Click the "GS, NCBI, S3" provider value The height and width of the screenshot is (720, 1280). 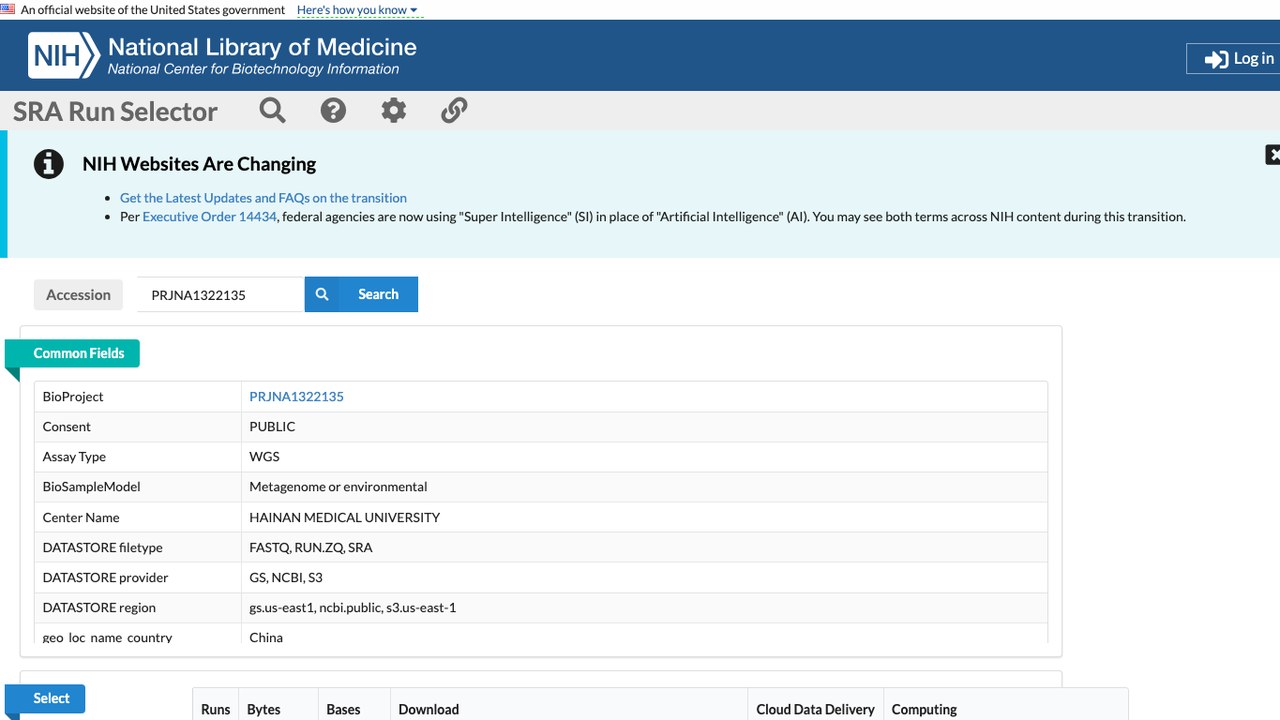[286, 577]
